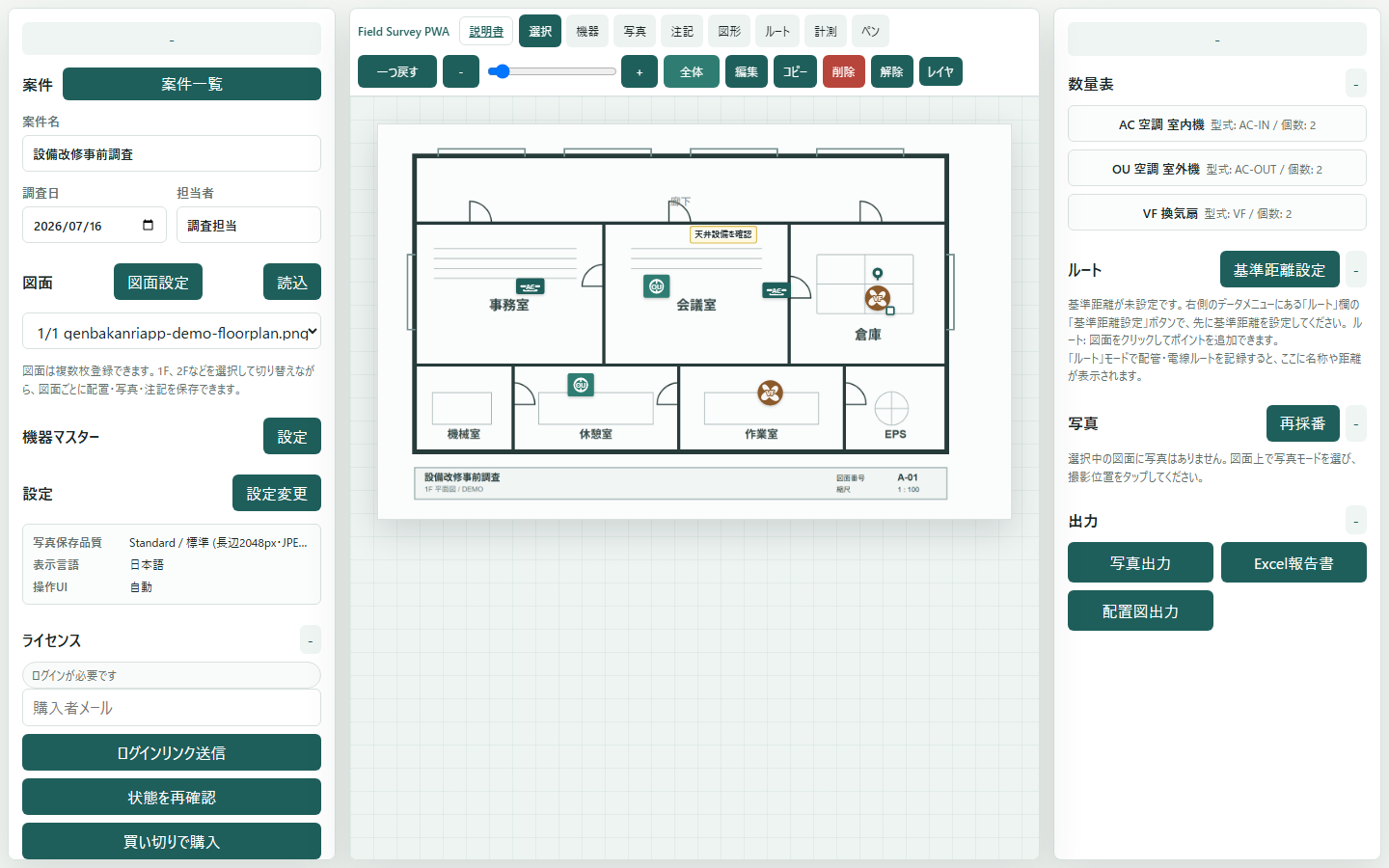This screenshot has width=1389, height=868.
Task: Click the zoom slider track
Action: point(552,71)
